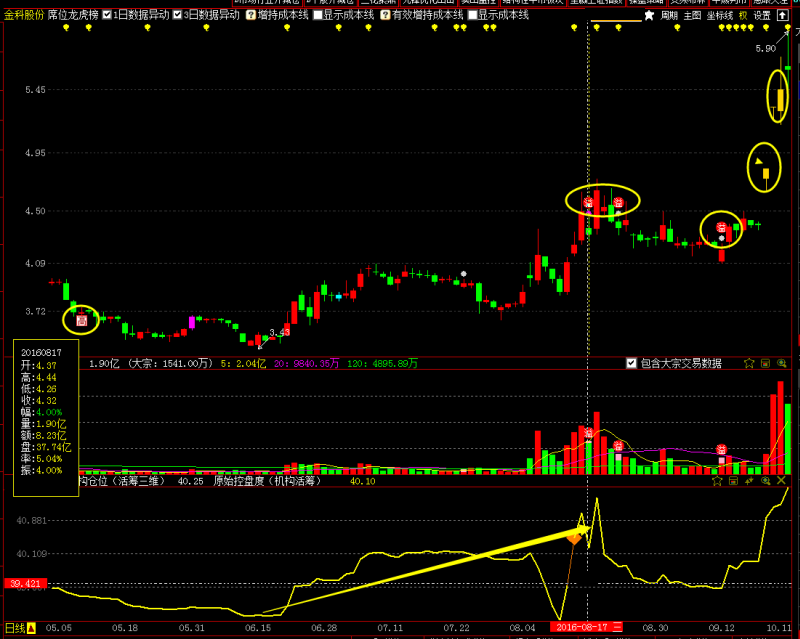
Task: Open the volume panel window layout icon
Action: coord(765,363)
